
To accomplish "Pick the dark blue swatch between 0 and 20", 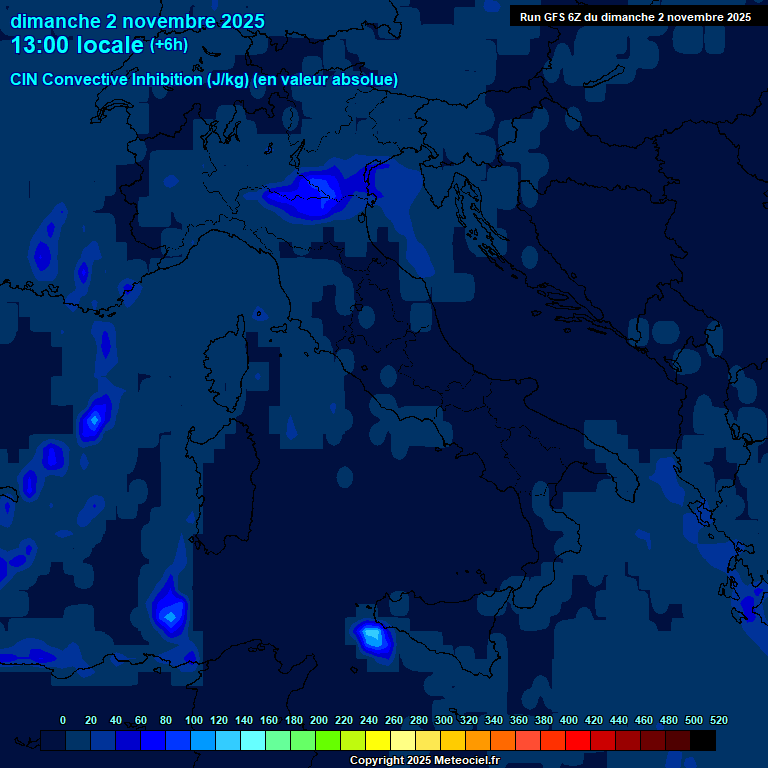I will [77, 740].
